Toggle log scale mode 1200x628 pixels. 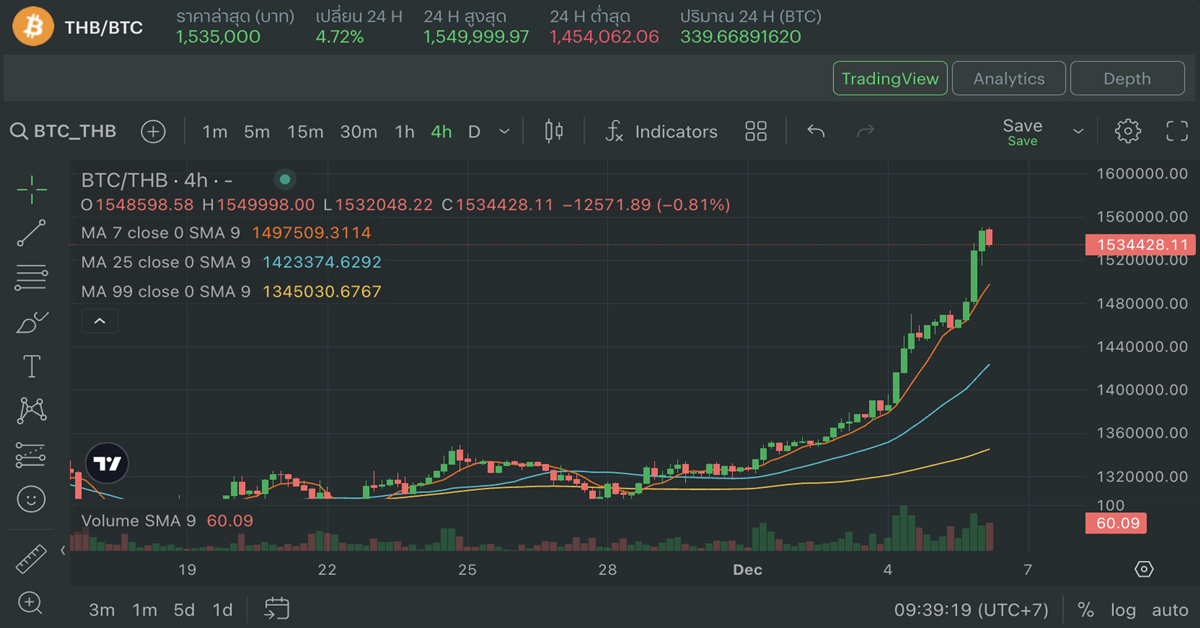pyautogui.click(x=1123, y=610)
